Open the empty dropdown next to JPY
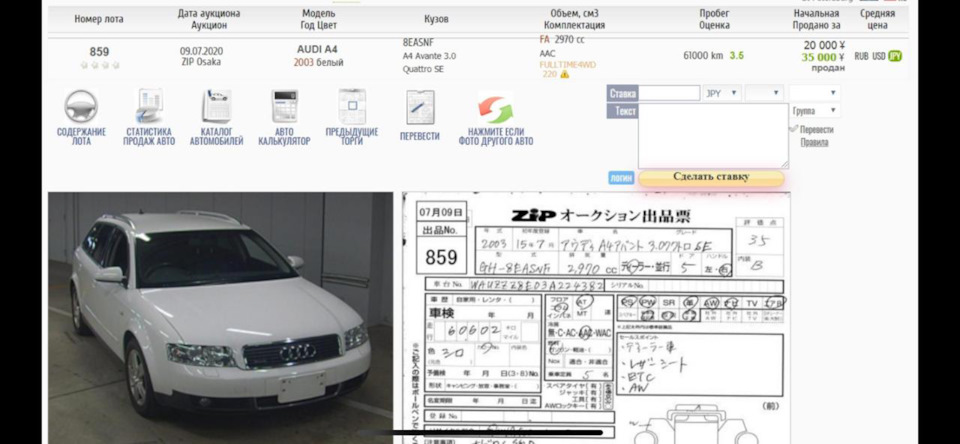Image resolution: width=960 pixels, height=444 pixels. click(764, 93)
